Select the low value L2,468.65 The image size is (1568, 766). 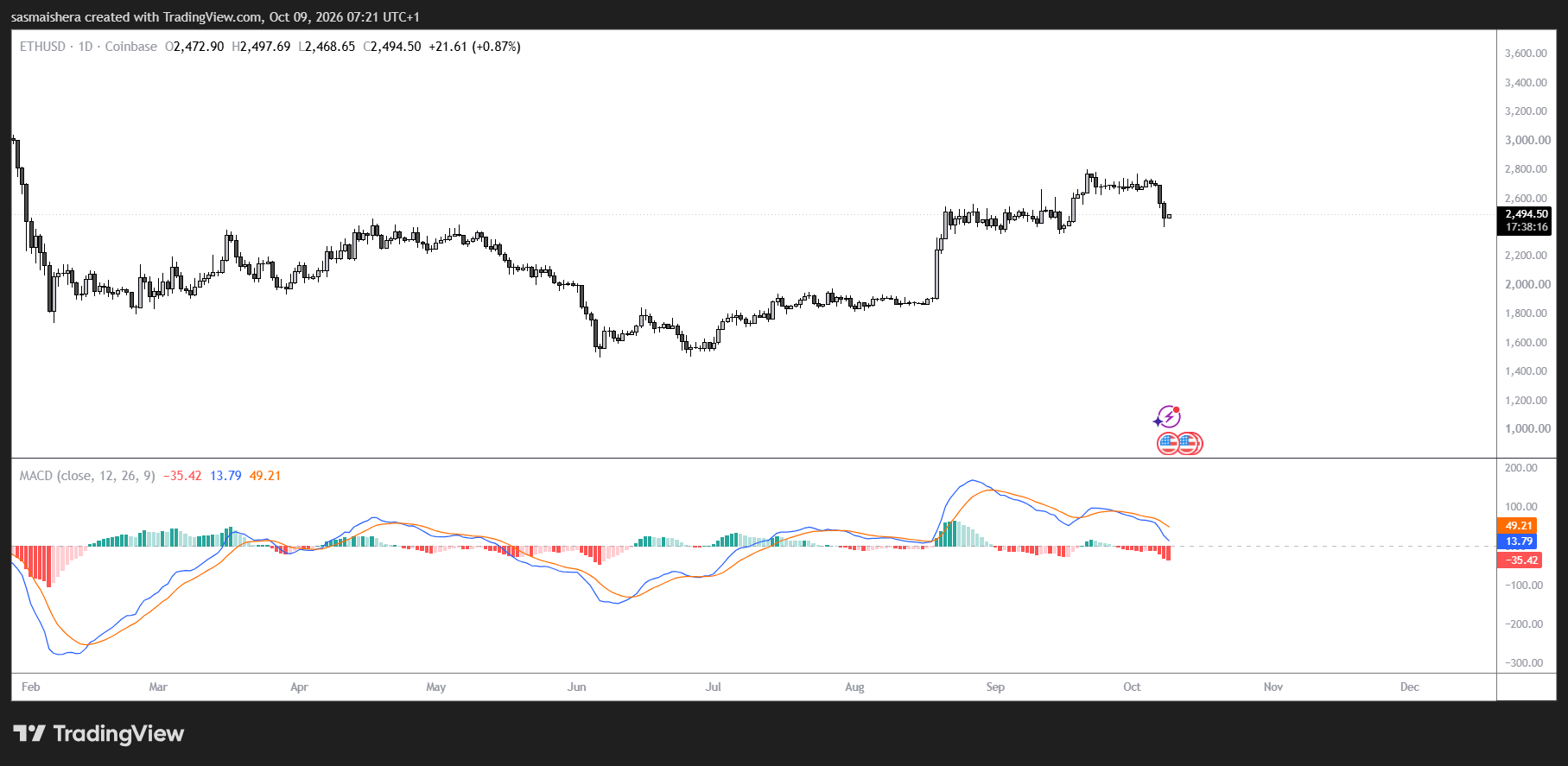(327, 47)
